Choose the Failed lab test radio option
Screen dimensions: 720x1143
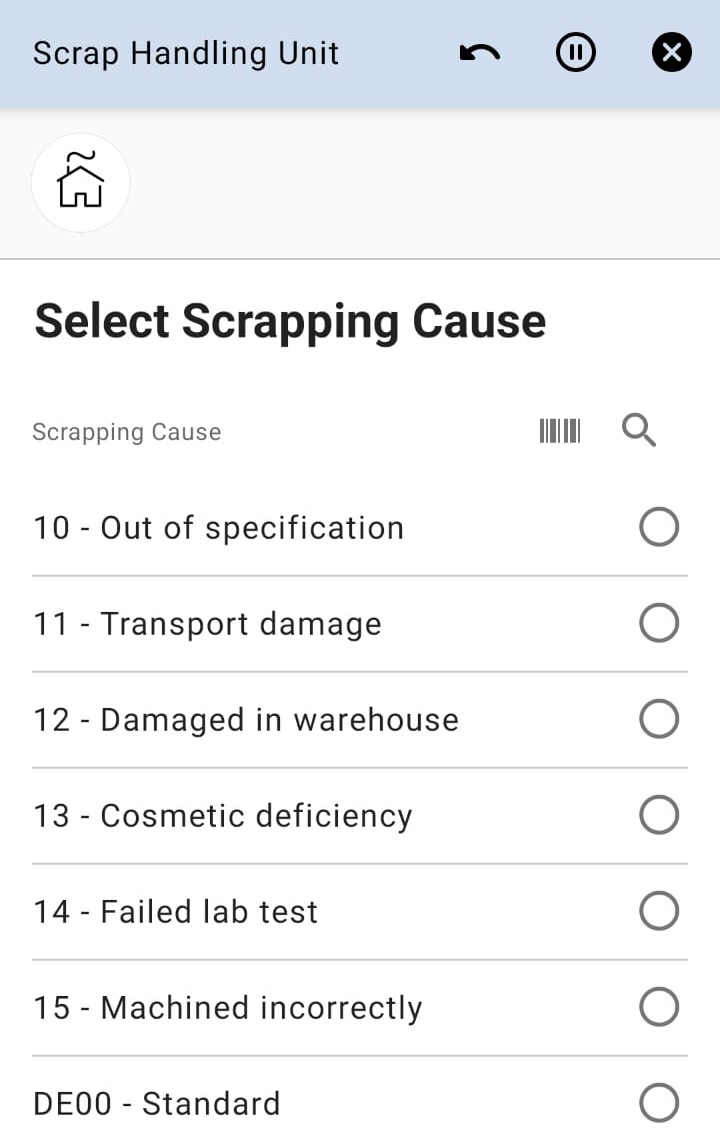(659, 911)
